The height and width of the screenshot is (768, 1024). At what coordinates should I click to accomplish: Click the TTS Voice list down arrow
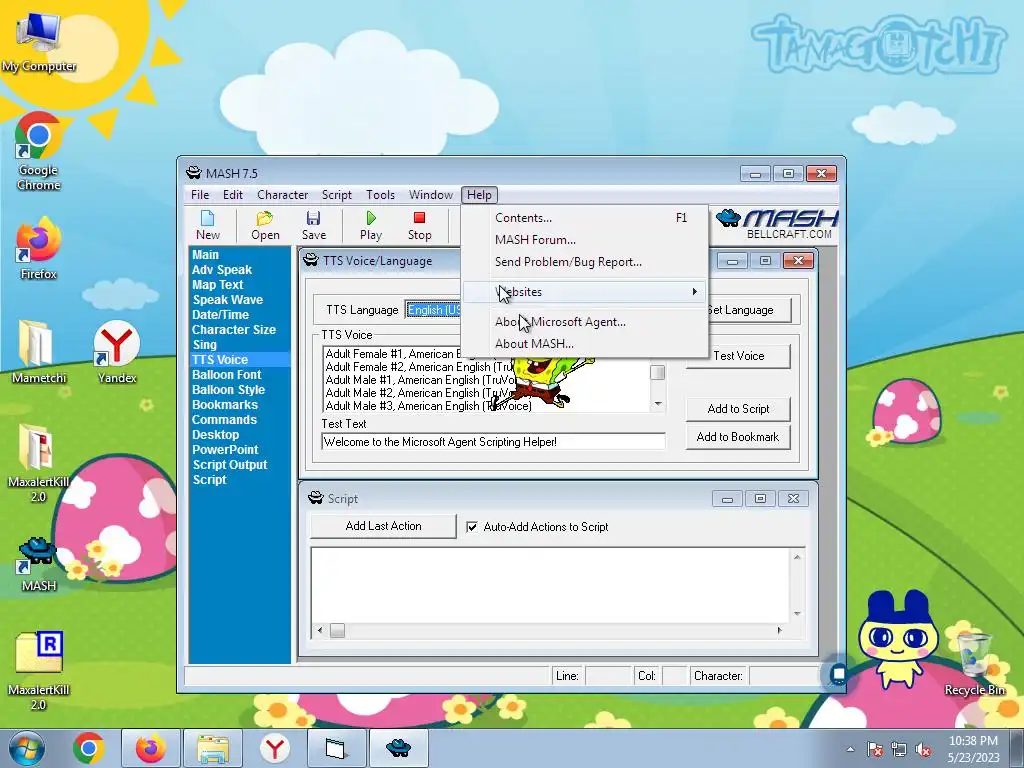(658, 404)
